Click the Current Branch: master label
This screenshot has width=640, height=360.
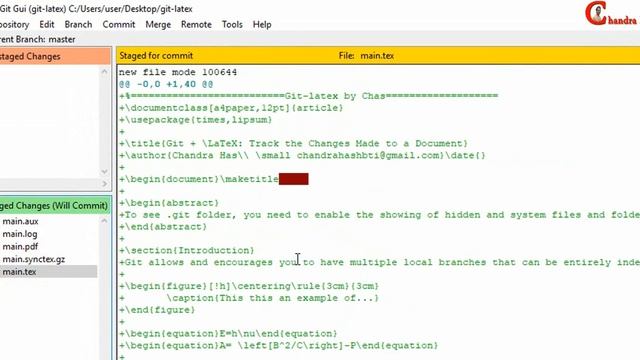point(38,40)
